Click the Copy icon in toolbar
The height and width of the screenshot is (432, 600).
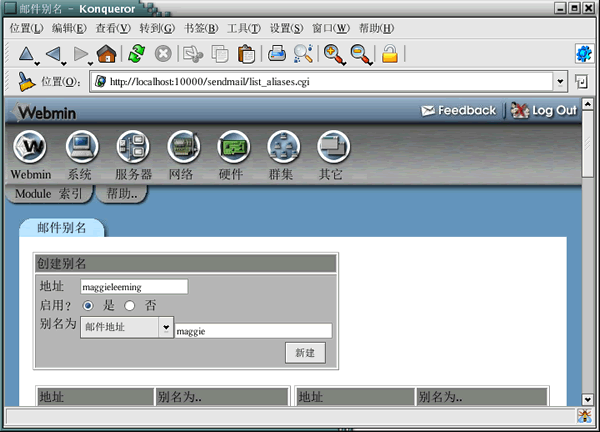click(x=220, y=54)
